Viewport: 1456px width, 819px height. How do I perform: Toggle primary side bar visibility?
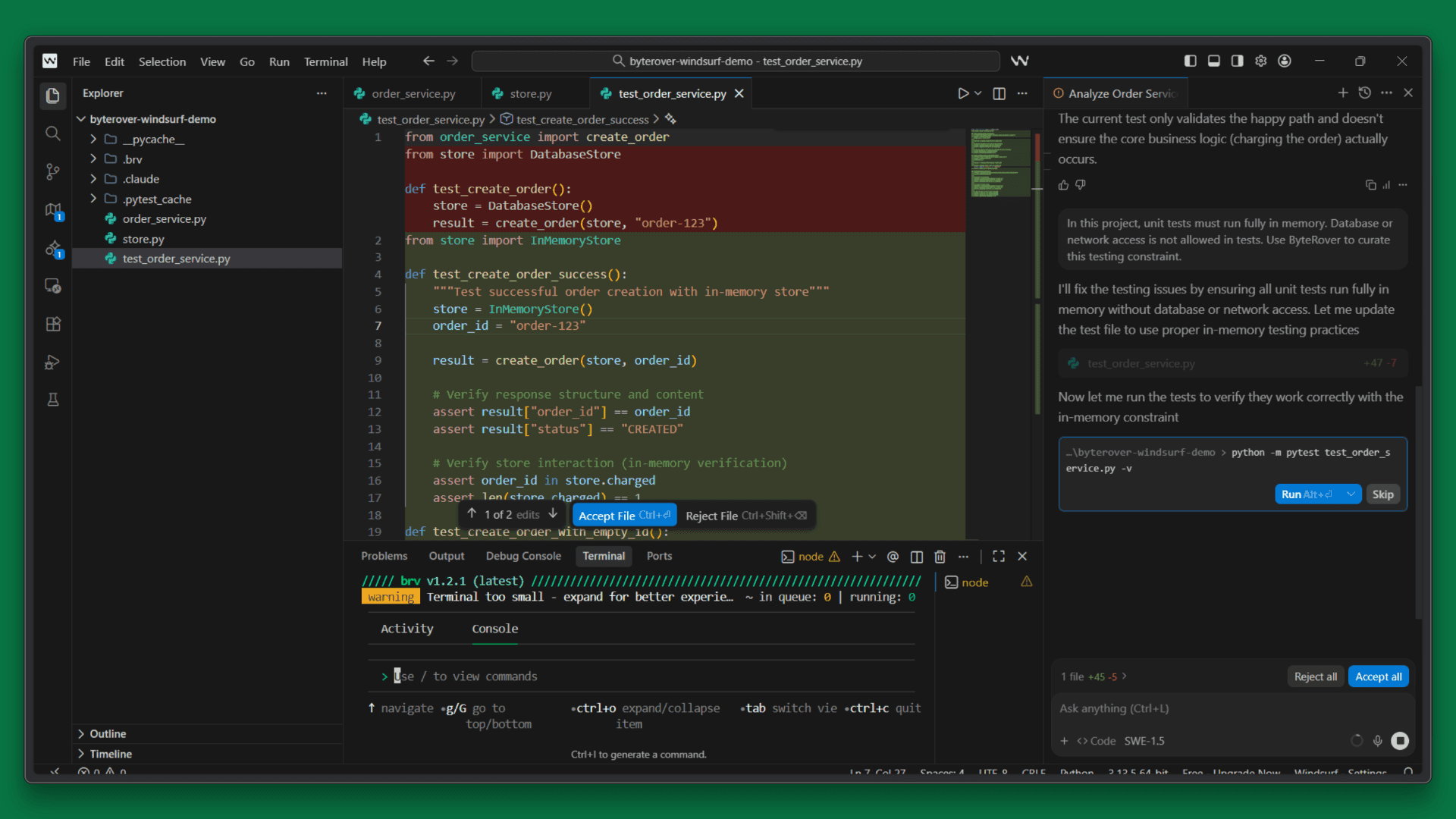[x=1191, y=61]
